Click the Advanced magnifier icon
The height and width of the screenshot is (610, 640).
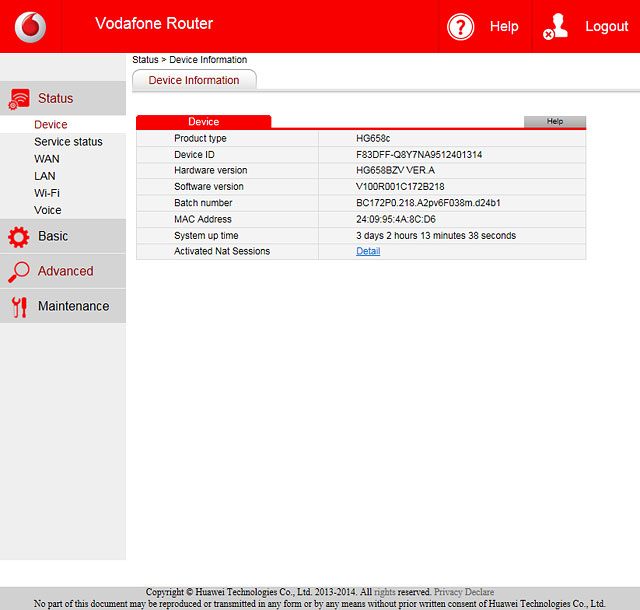pyautogui.click(x=18, y=271)
